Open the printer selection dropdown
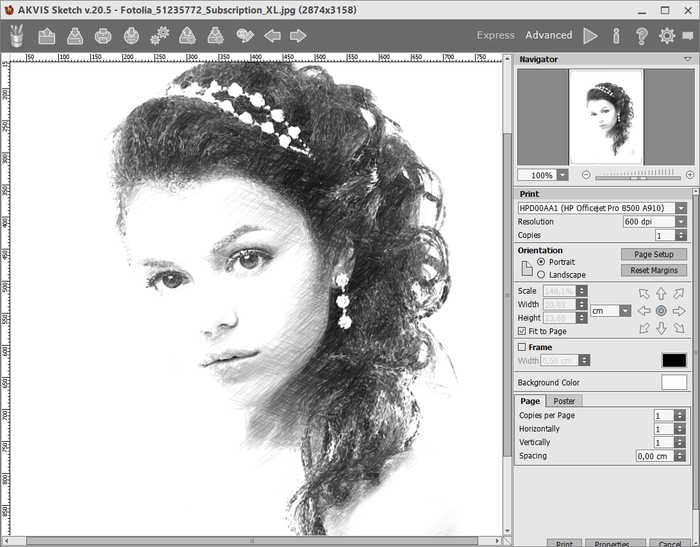This screenshot has width=700, height=547. (x=681, y=208)
